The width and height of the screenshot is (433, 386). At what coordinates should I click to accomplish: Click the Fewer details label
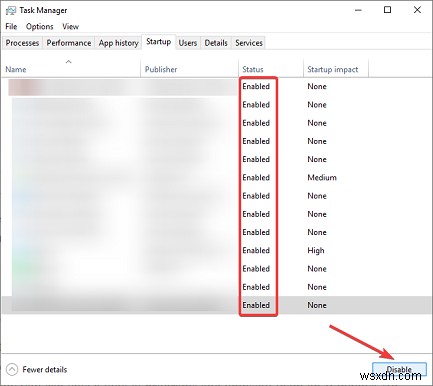coord(45,369)
